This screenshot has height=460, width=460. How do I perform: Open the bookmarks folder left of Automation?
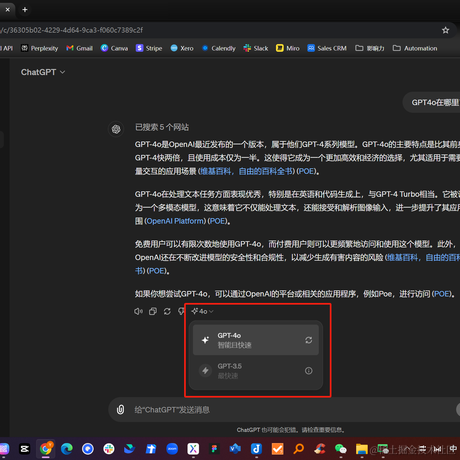point(370,48)
